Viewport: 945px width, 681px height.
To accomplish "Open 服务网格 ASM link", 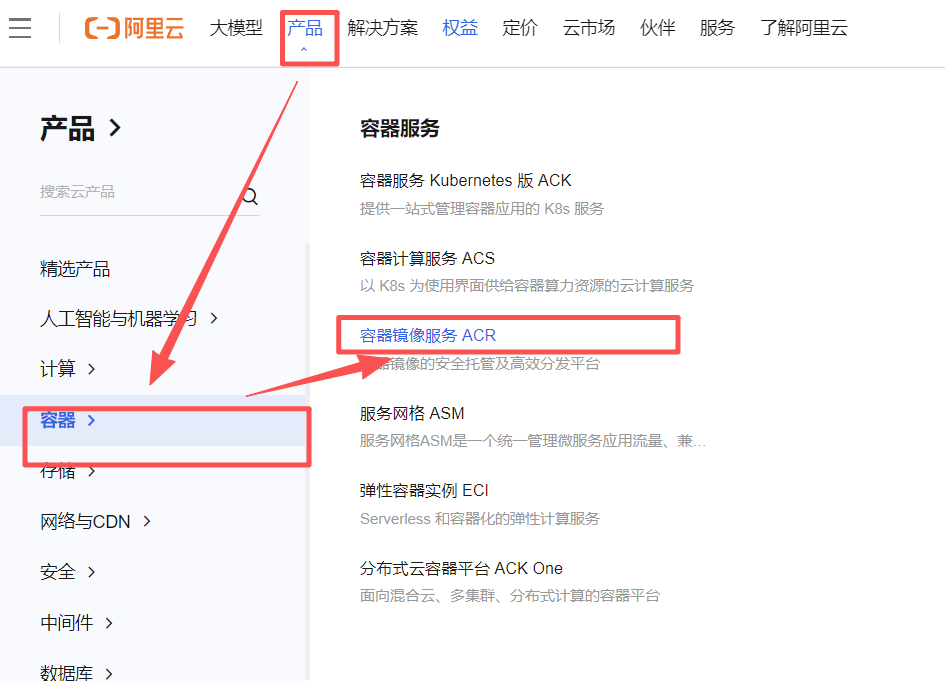I will pos(412,413).
